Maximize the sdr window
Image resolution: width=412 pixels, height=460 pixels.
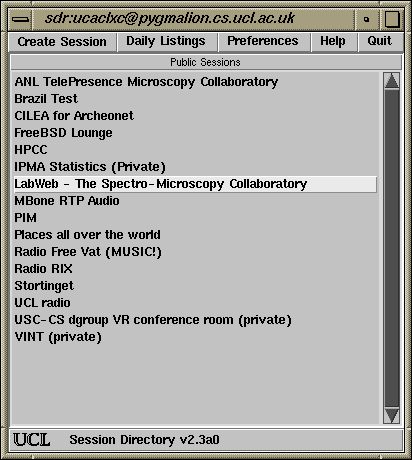[x=392, y=19]
